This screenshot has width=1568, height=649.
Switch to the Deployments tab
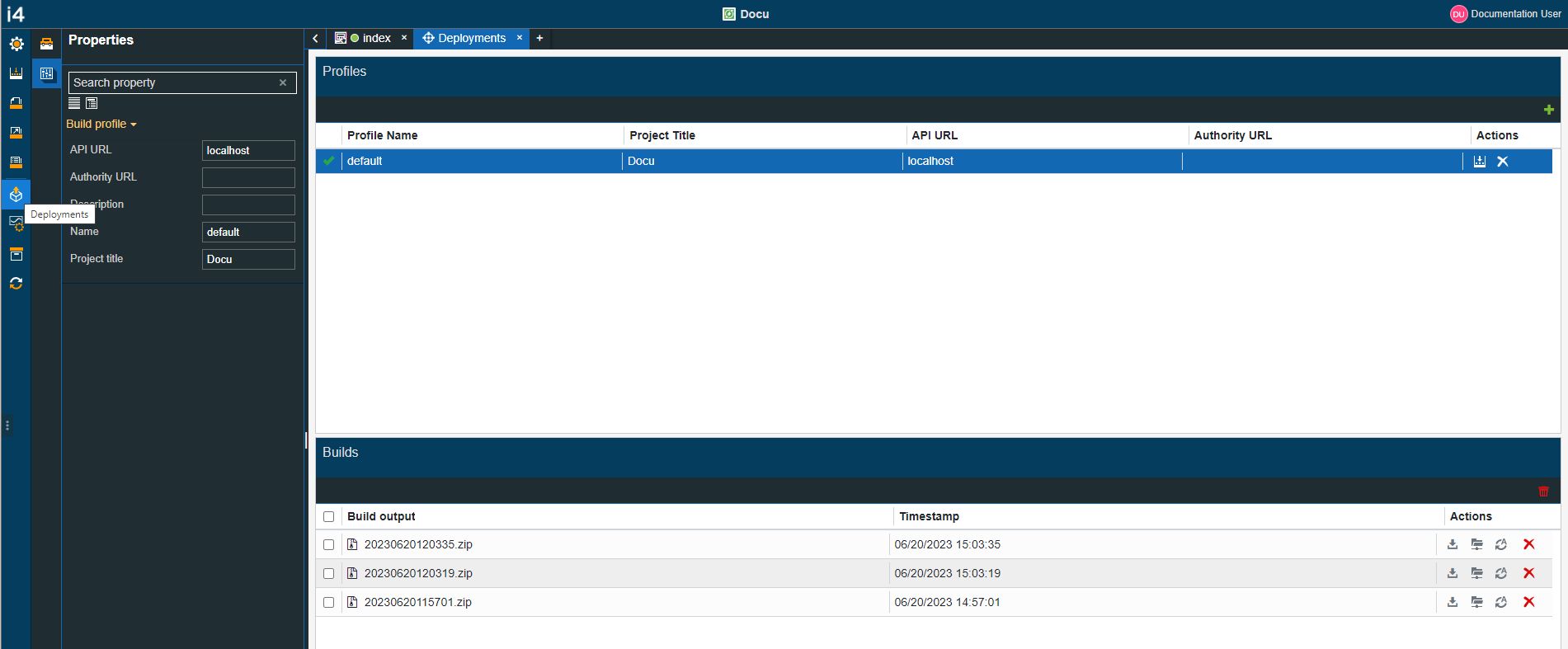[x=472, y=38]
